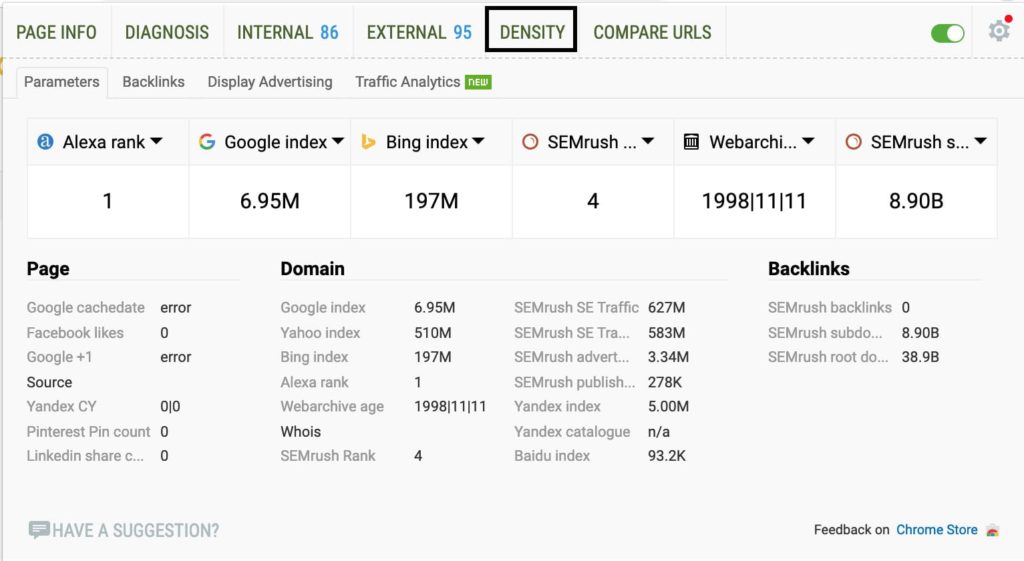This screenshot has height=561, width=1024.
Task: Click the Baidu index value 93.2K
Action: coord(667,456)
